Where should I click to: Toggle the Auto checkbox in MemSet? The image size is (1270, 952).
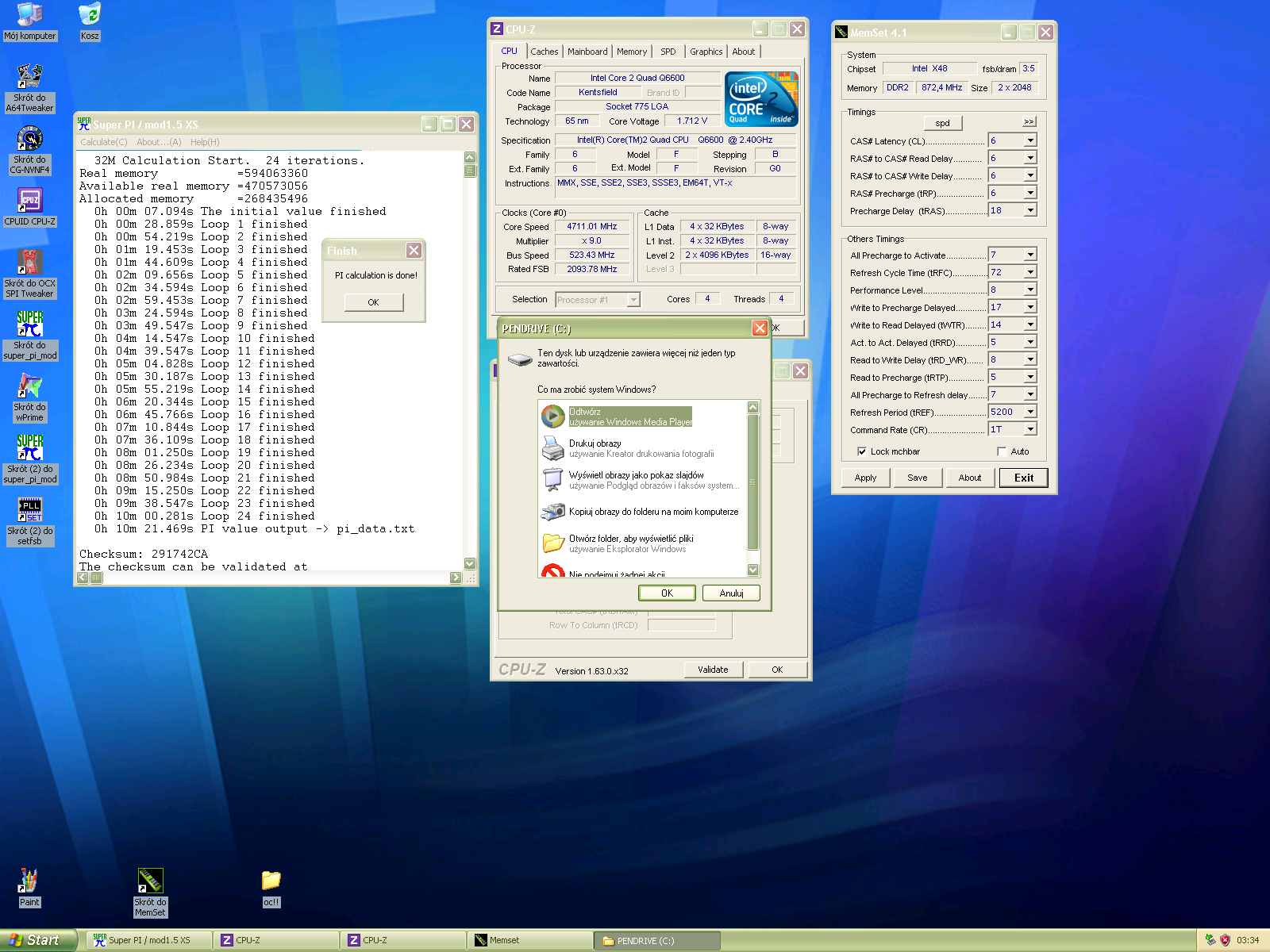point(1002,451)
